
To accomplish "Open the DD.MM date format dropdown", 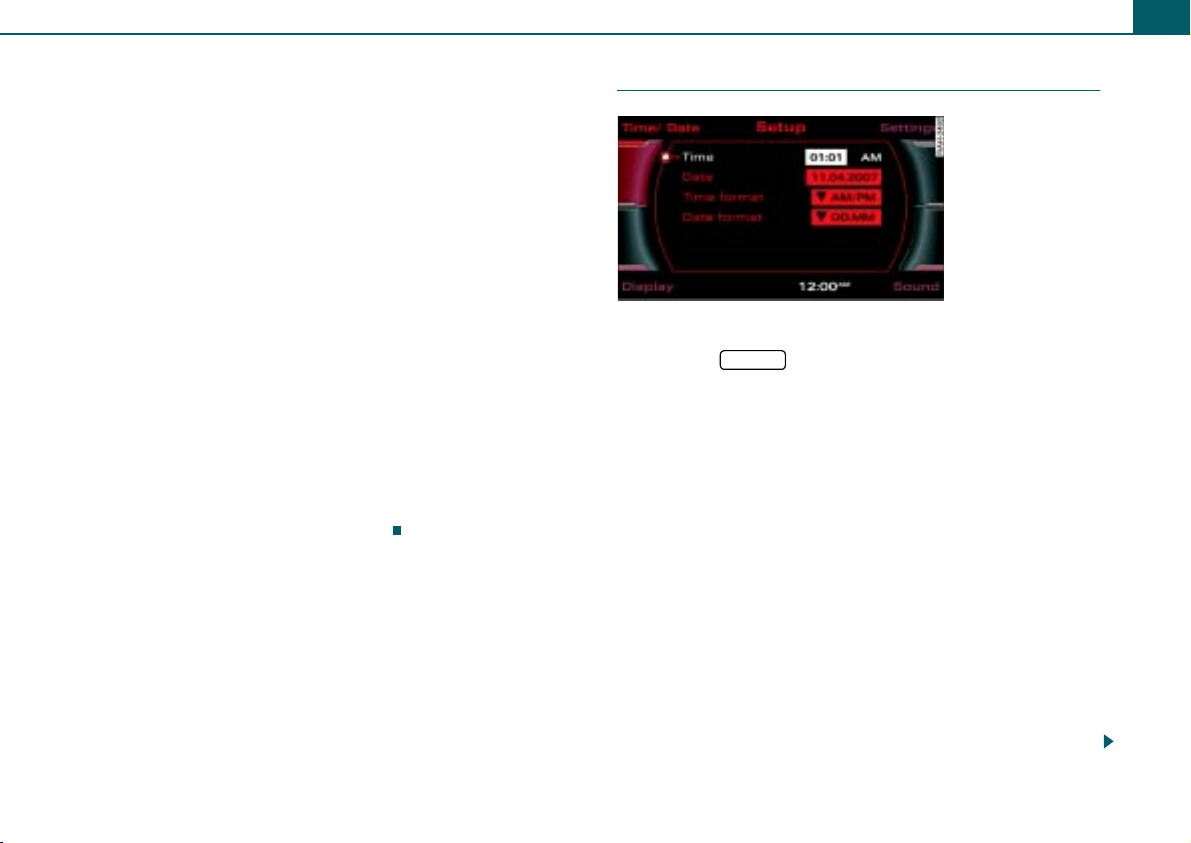I will (x=846, y=217).
